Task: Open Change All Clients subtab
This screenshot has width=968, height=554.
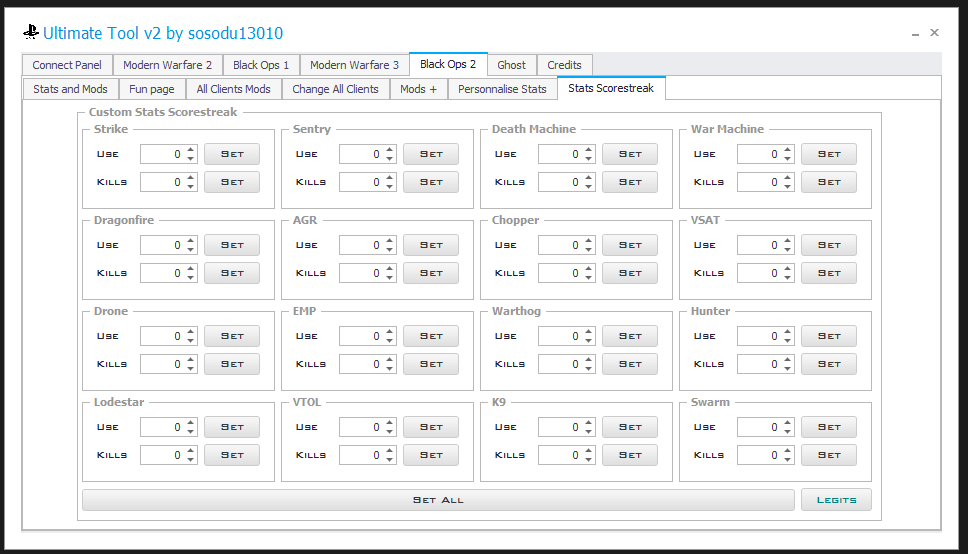Action: coord(335,89)
